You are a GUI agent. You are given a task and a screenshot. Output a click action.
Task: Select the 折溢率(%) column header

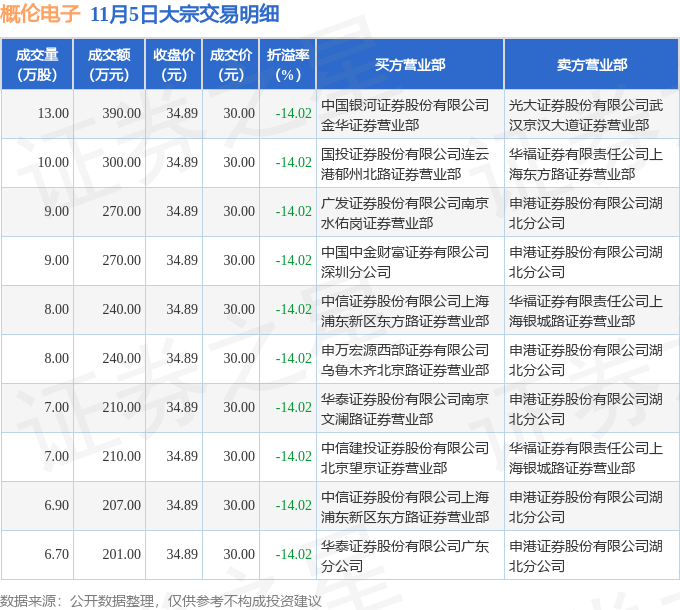pyautogui.click(x=288, y=65)
